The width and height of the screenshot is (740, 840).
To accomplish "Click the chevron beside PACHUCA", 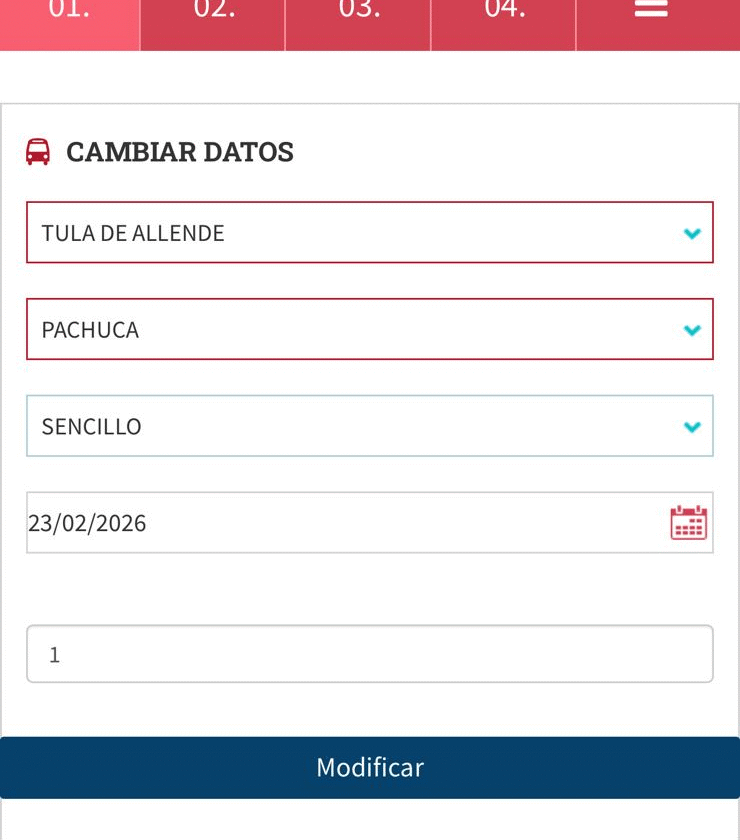I will tap(692, 330).
